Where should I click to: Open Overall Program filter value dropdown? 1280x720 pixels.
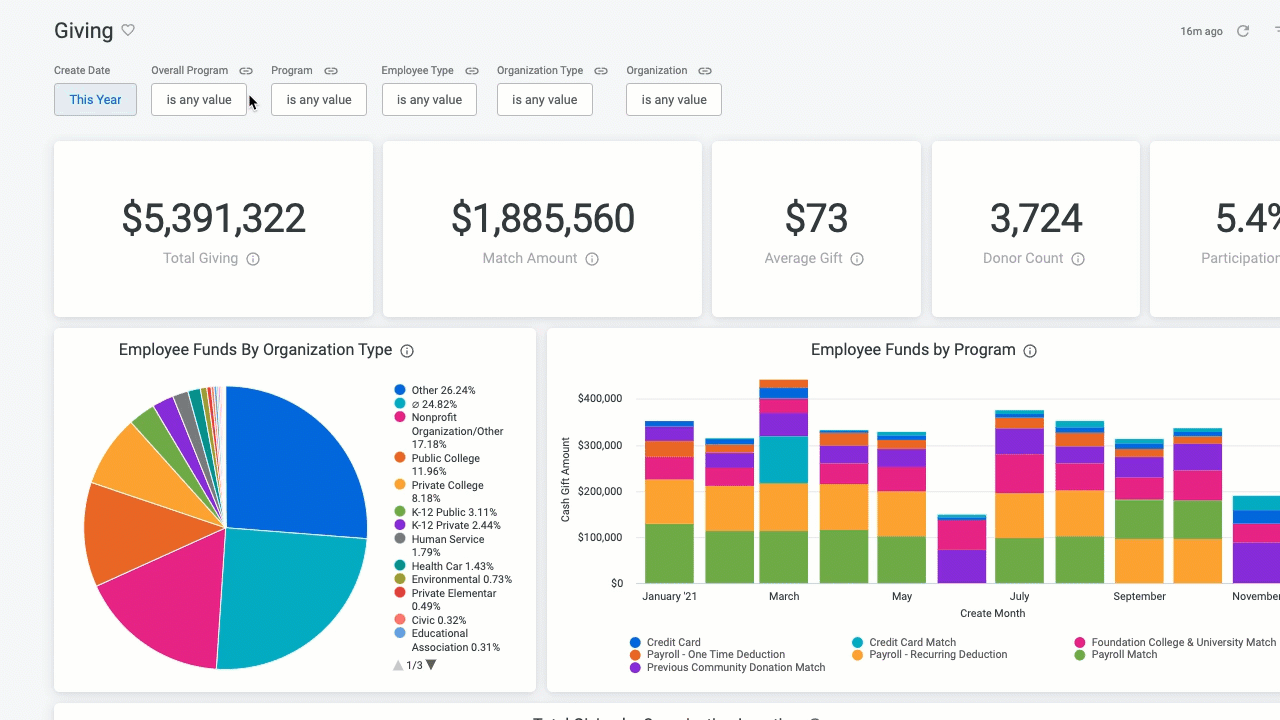(x=199, y=99)
